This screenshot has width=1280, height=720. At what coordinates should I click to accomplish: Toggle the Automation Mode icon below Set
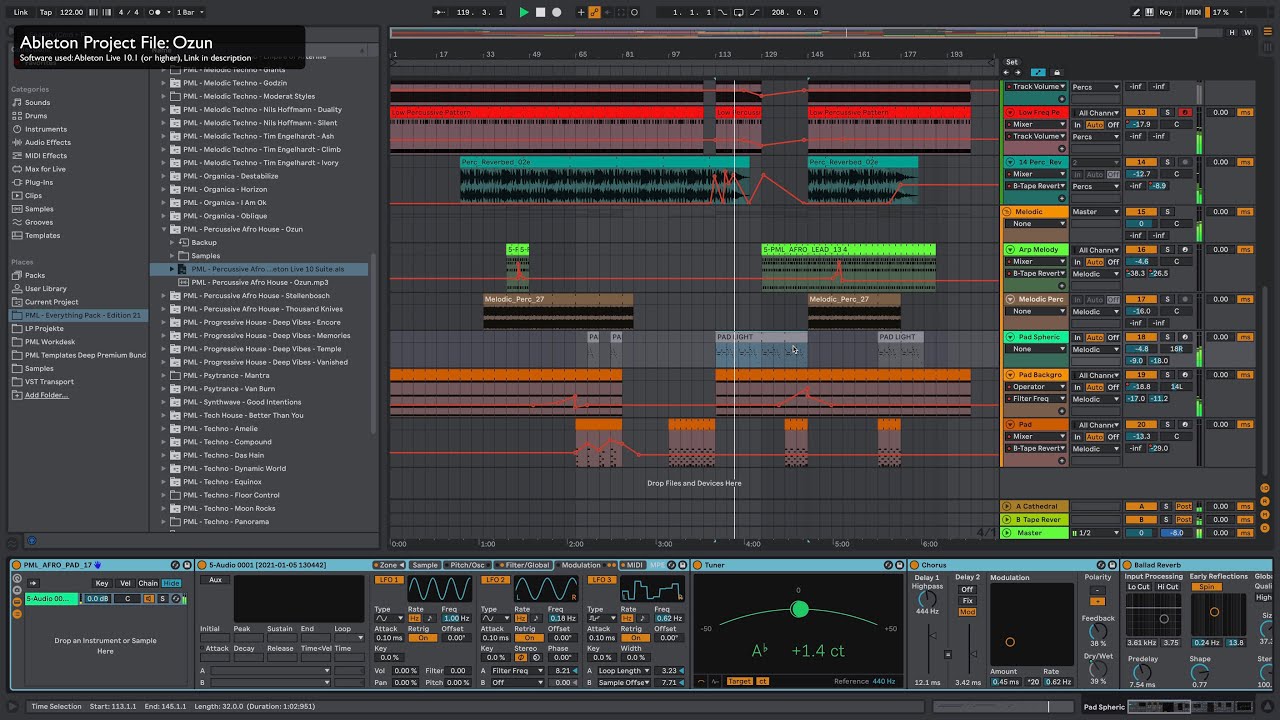(1038, 72)
